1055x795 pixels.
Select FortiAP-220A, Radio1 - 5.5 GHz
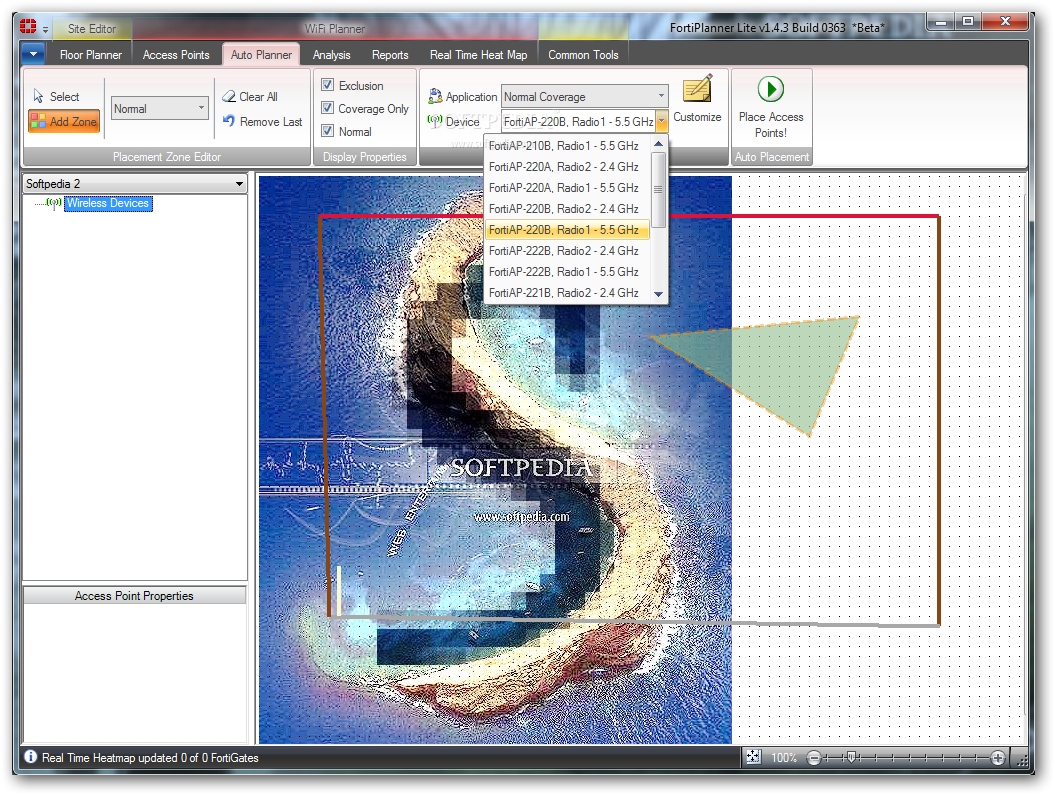point(567,188)
